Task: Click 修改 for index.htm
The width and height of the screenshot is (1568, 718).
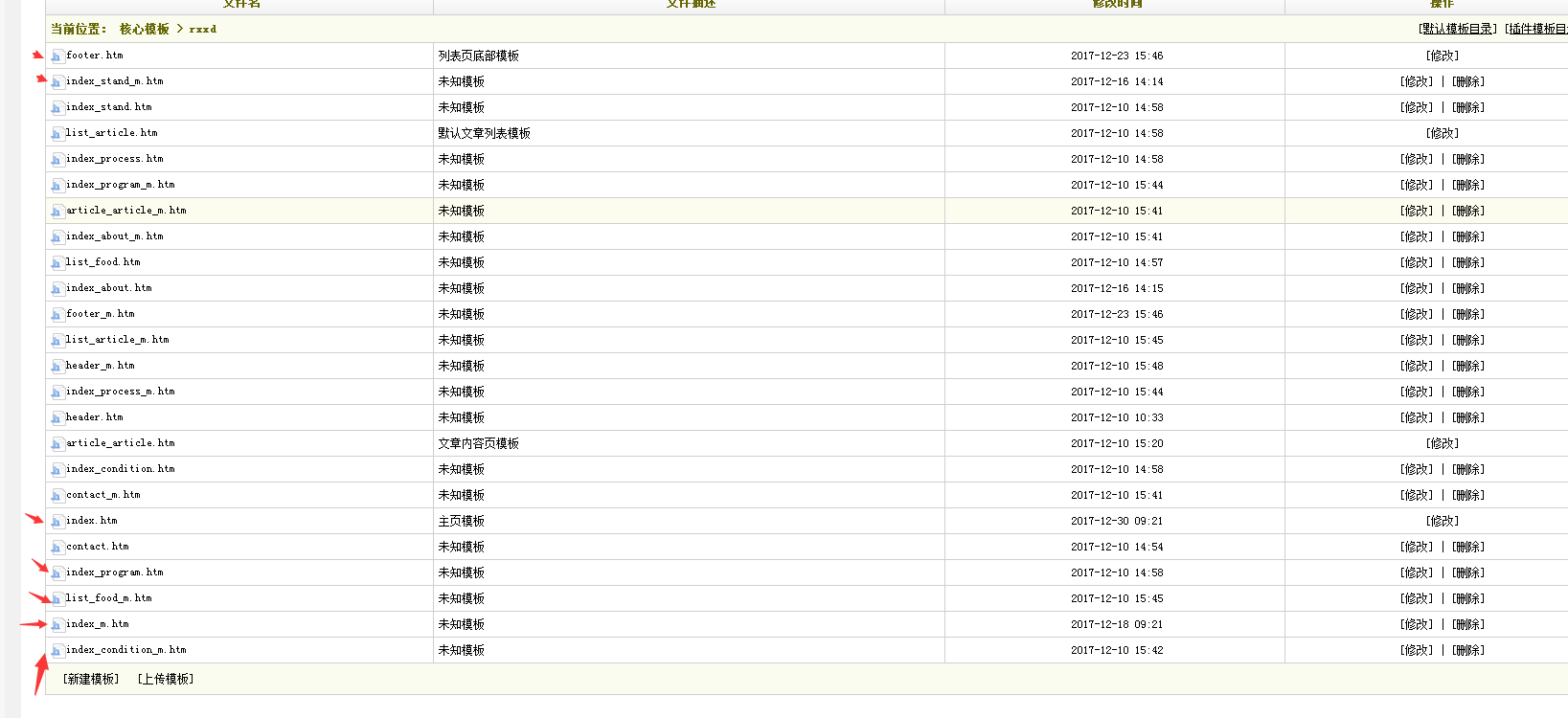Action: pyautogui.click(x=1443, y=522)
